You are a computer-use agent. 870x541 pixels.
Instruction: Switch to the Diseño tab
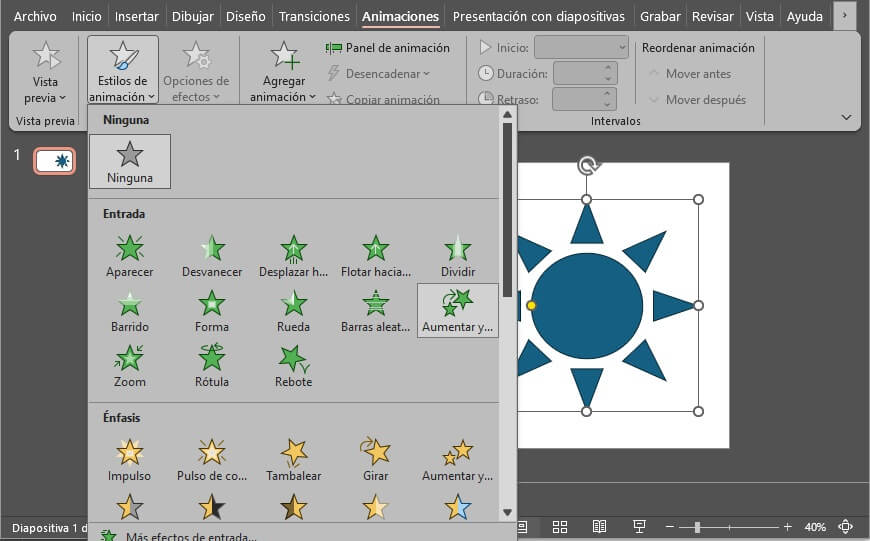point(245,17)
